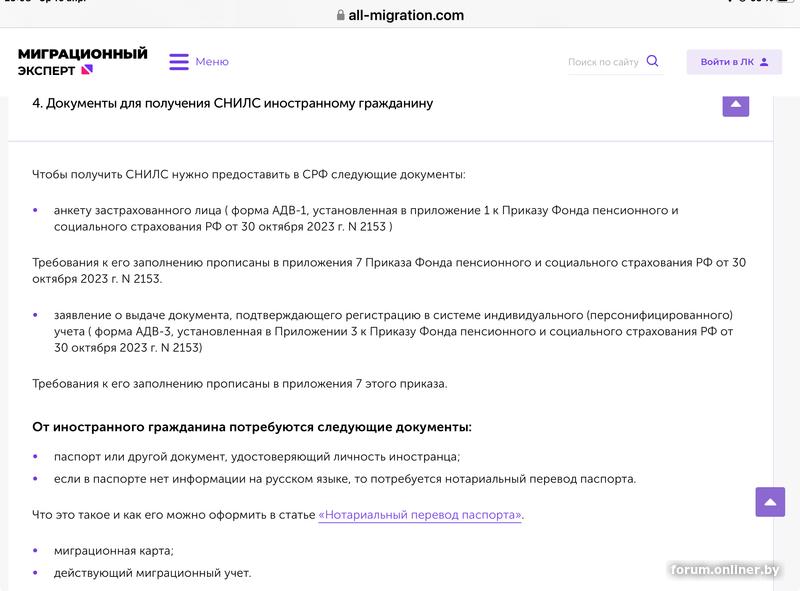
Task: Click the user profile icon in login button
Action: pyautogui.click(x=765, y=62)
